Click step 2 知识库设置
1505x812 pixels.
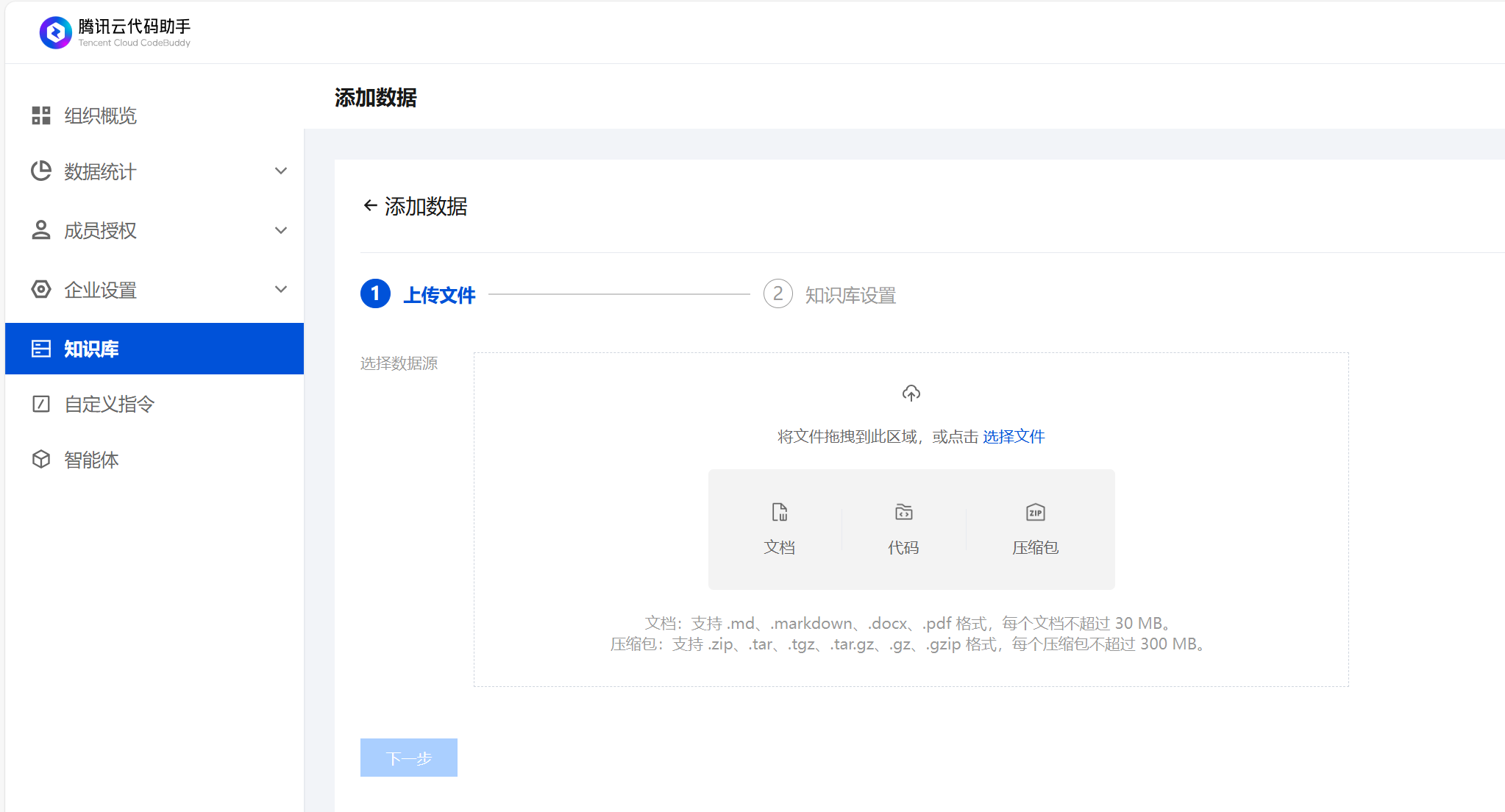pyautogui.click(x=850, y=295)
